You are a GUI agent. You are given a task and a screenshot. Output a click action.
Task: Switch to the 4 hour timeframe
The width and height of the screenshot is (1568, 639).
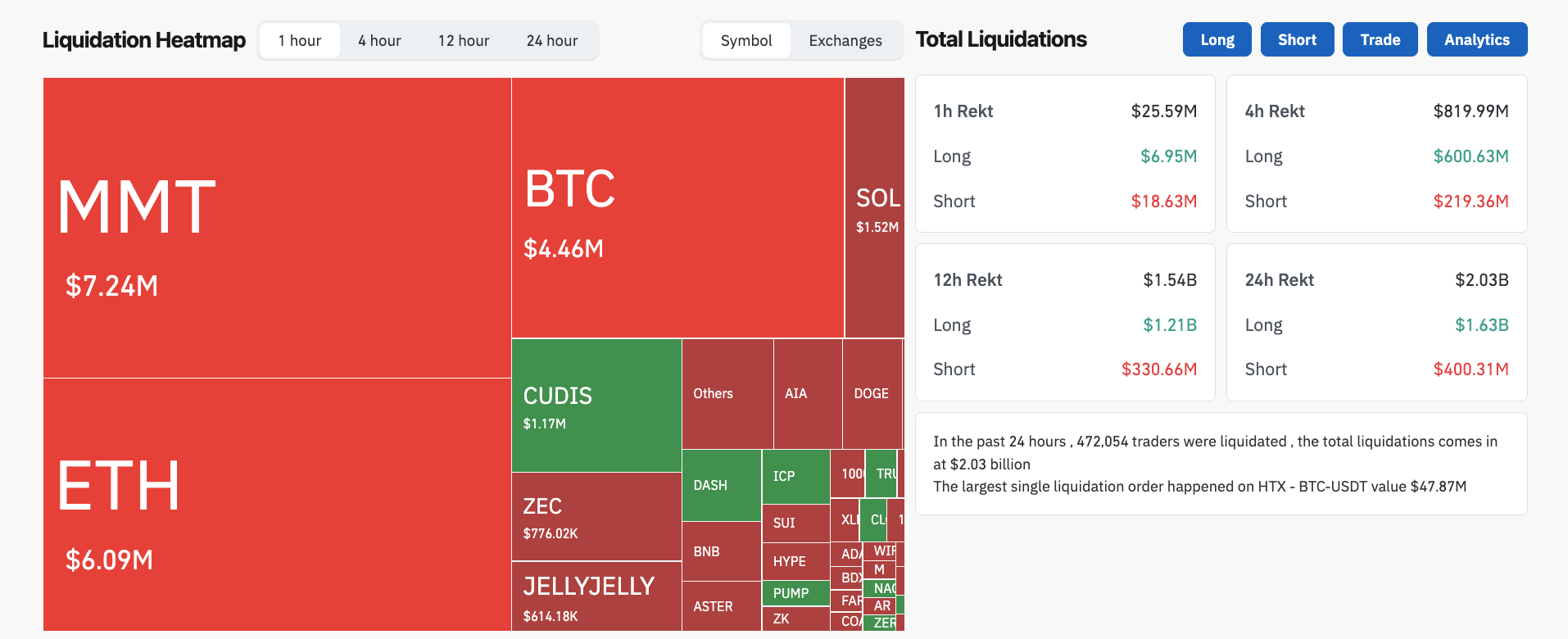[x=379, y=41]
